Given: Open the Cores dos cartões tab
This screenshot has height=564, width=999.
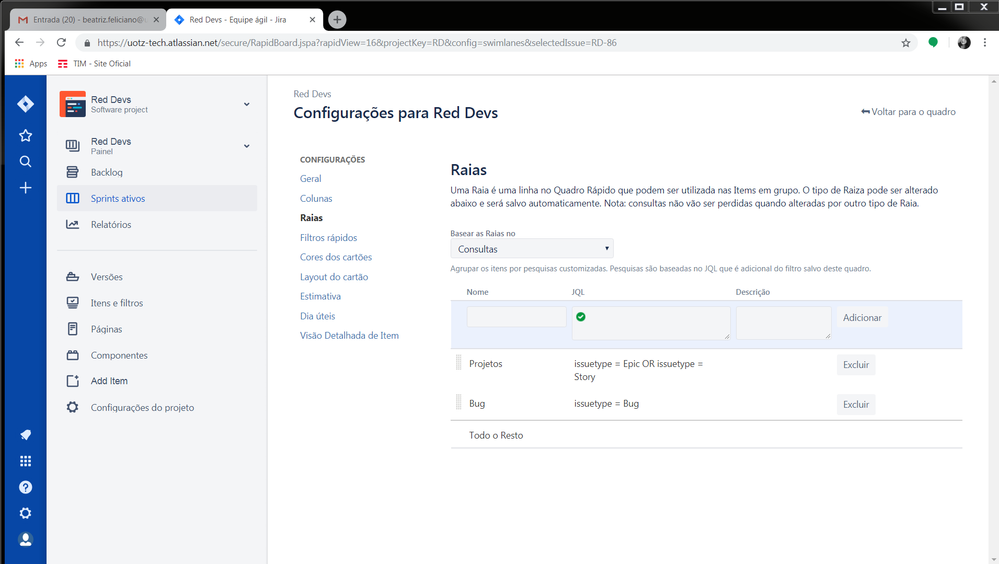Looking at the screenshot, I should click(x=336, y=257).
